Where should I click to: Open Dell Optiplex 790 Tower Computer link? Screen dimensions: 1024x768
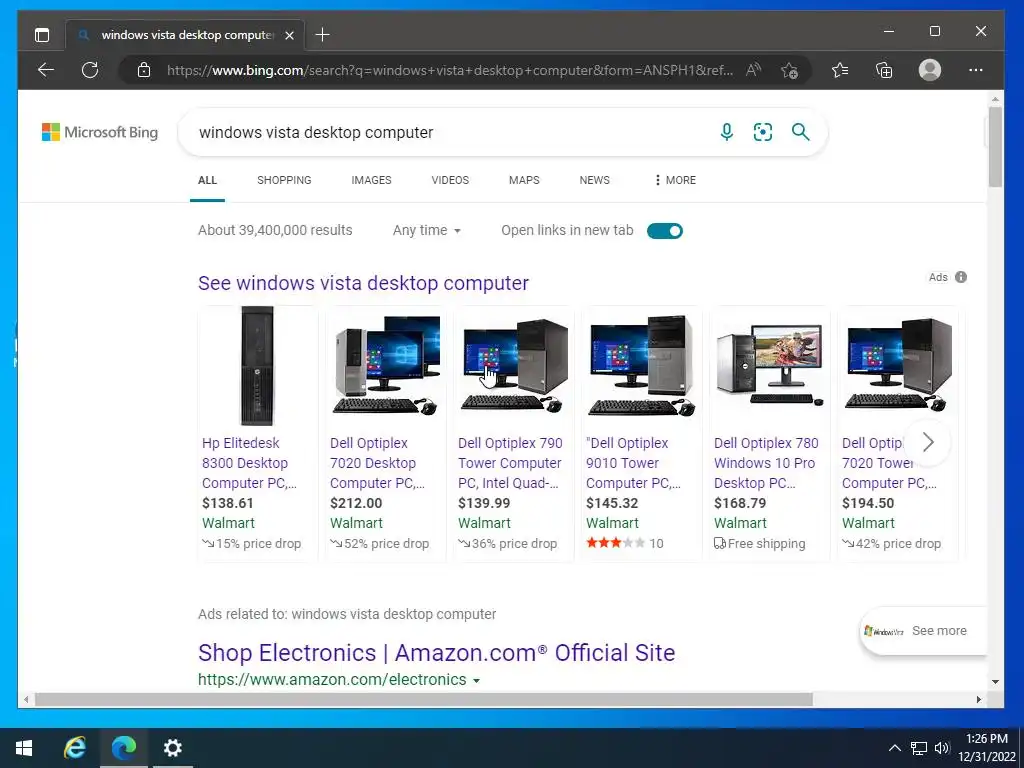point(510,462)
